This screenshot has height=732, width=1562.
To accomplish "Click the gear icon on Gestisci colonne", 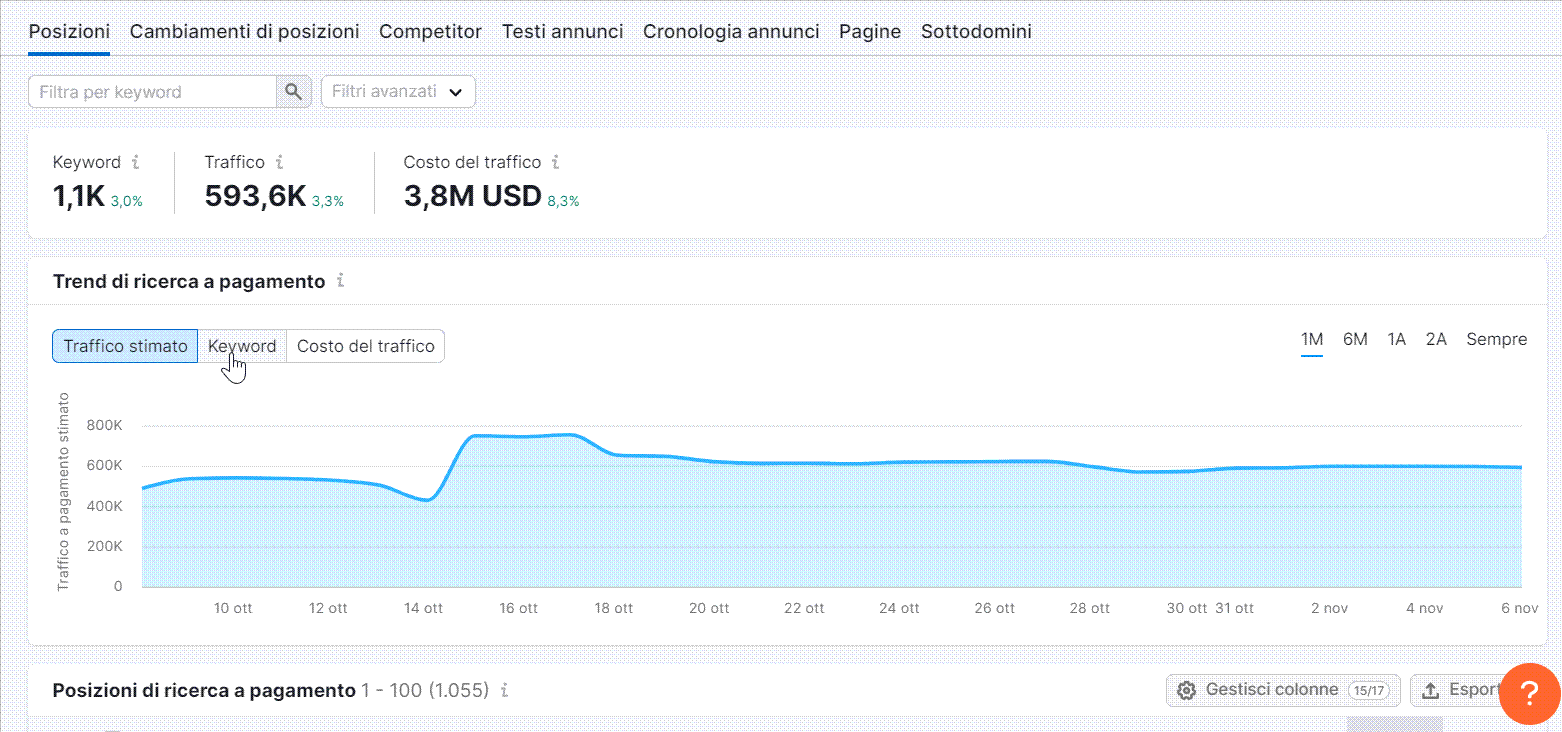I will 1186,690.
